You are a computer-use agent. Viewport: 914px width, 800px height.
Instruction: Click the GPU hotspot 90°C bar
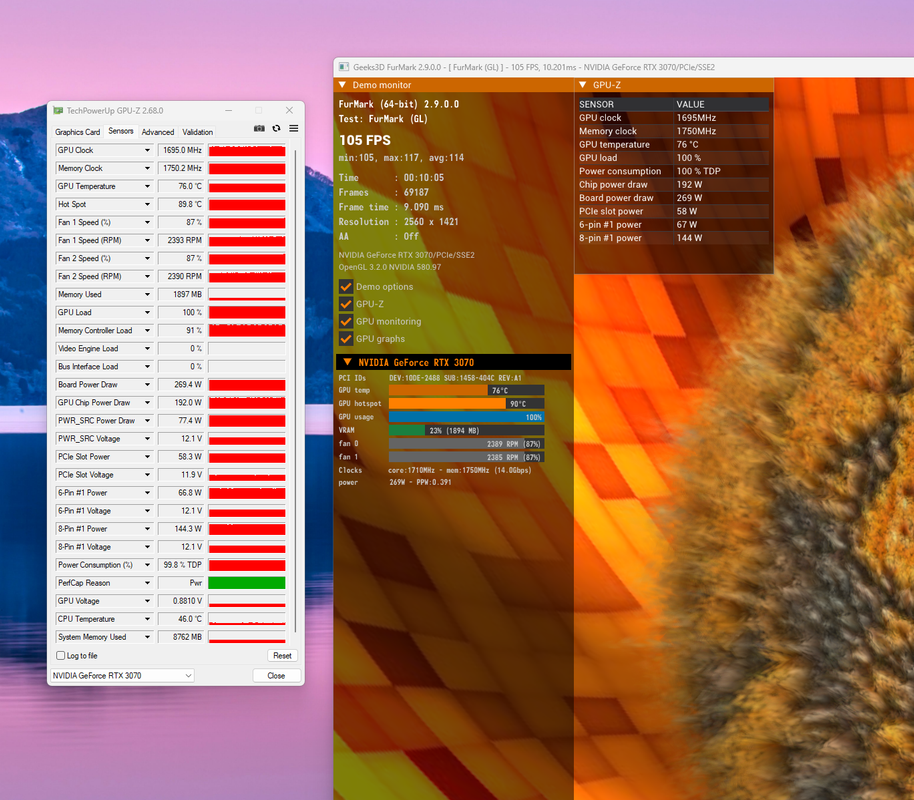[x=447, y=403]
